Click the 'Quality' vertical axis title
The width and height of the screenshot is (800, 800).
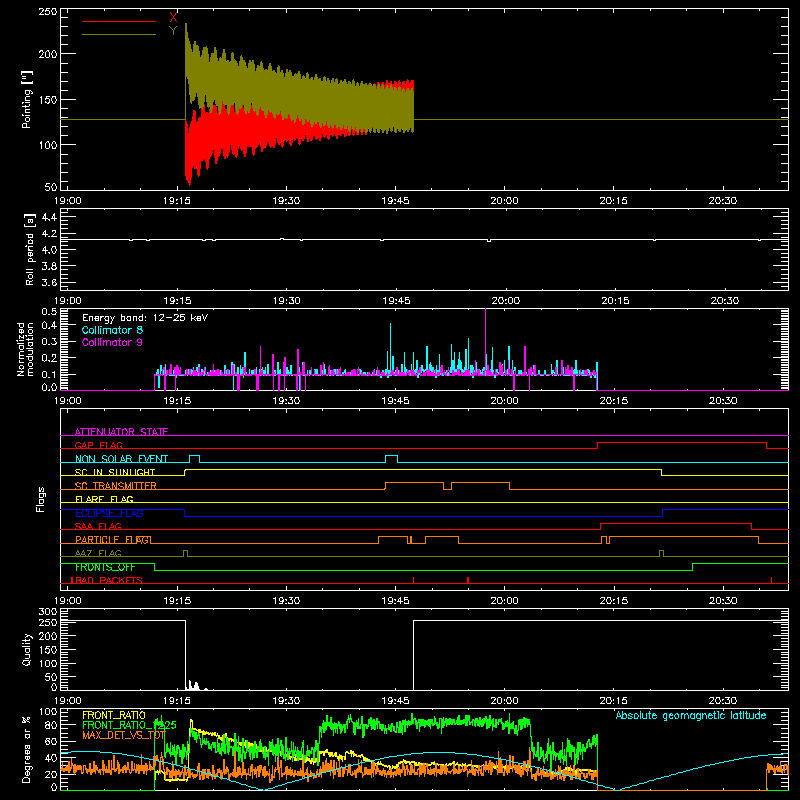point(27,649)
